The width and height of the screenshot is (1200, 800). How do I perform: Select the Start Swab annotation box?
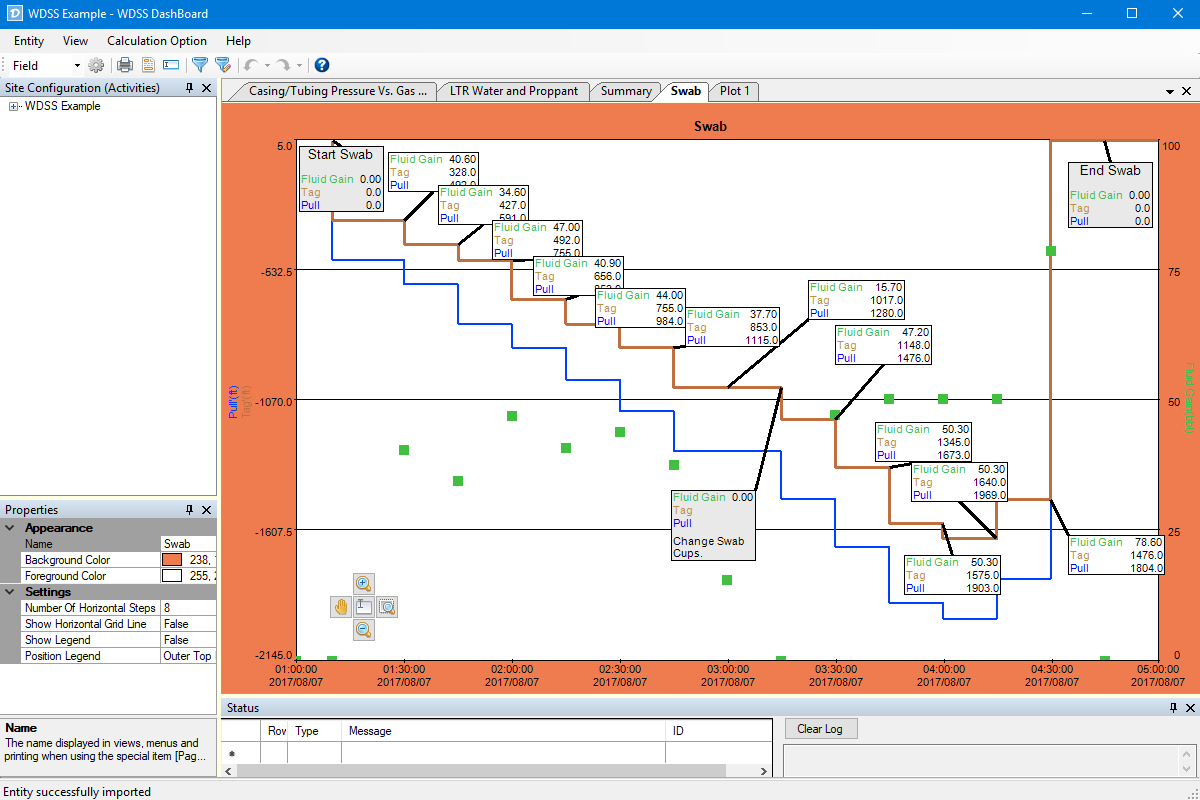341,179
